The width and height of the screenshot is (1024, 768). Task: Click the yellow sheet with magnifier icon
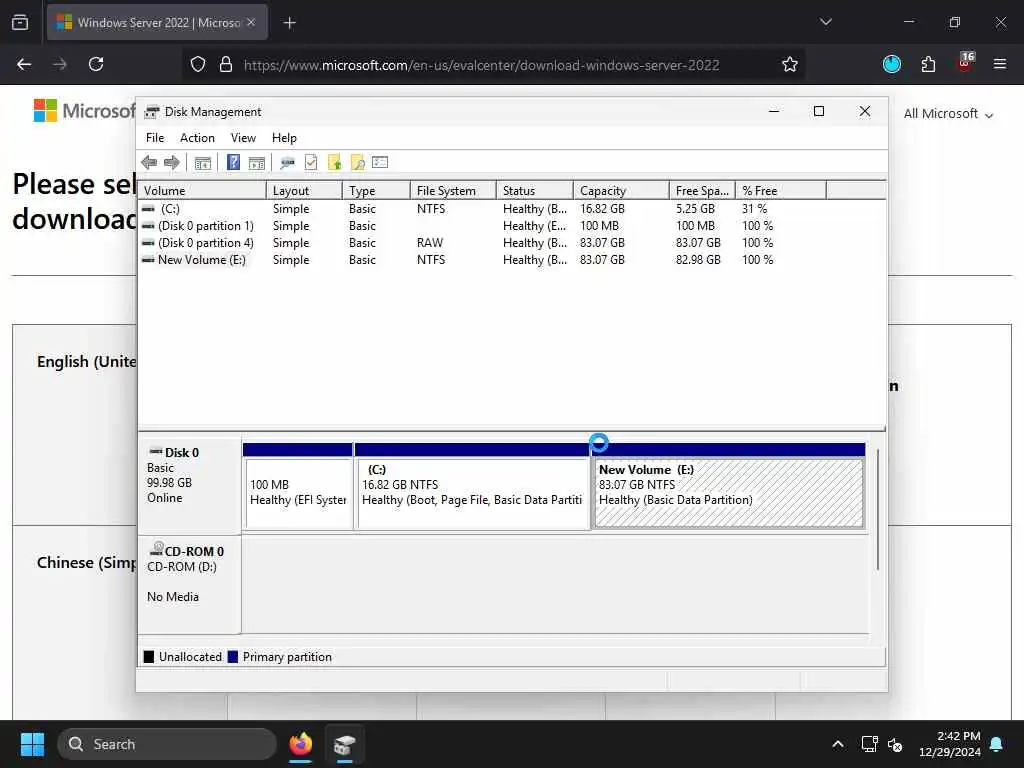pyautogui.click(x=358, y=162)
